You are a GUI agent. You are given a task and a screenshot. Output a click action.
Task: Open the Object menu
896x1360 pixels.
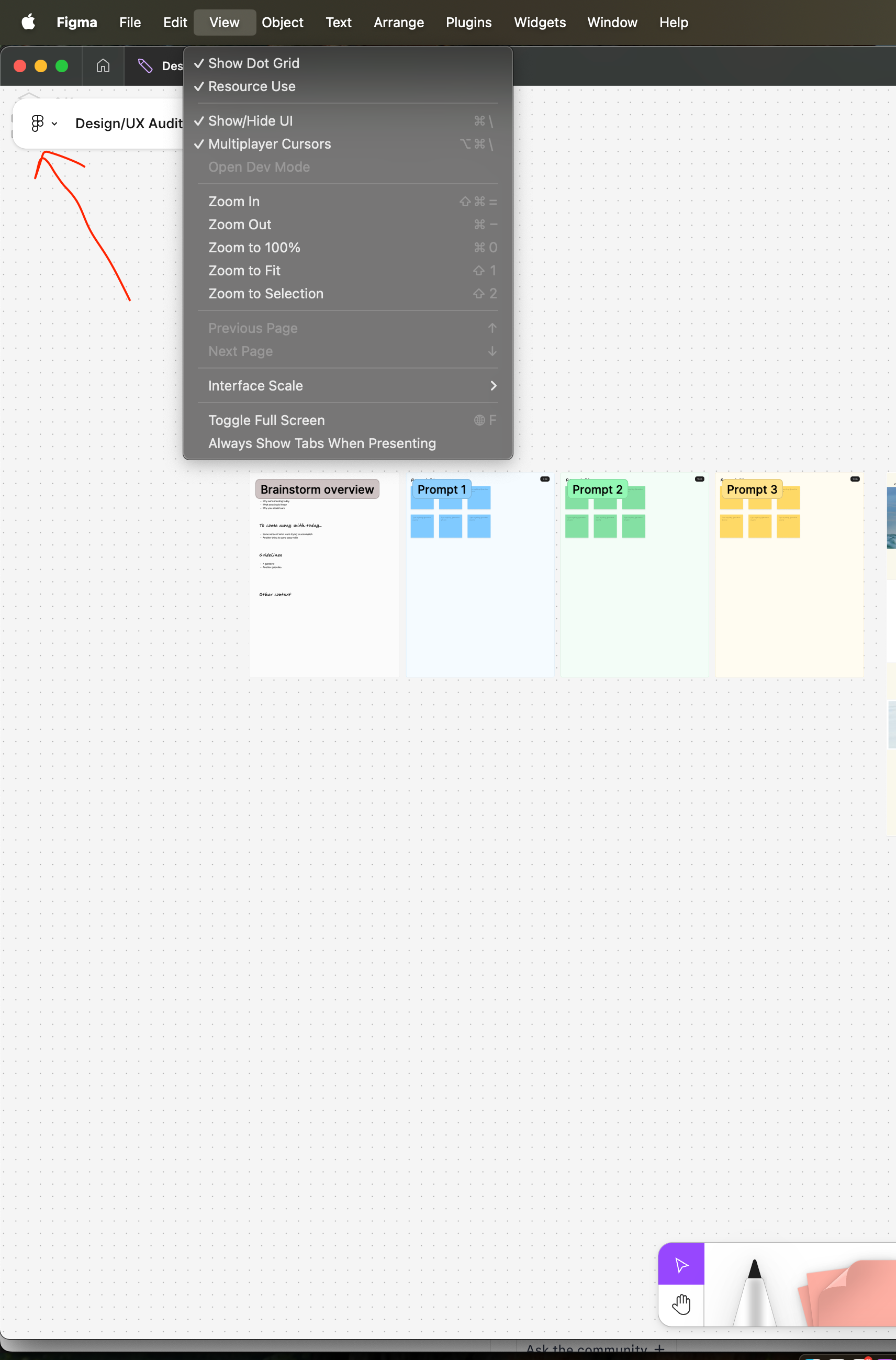282,23
